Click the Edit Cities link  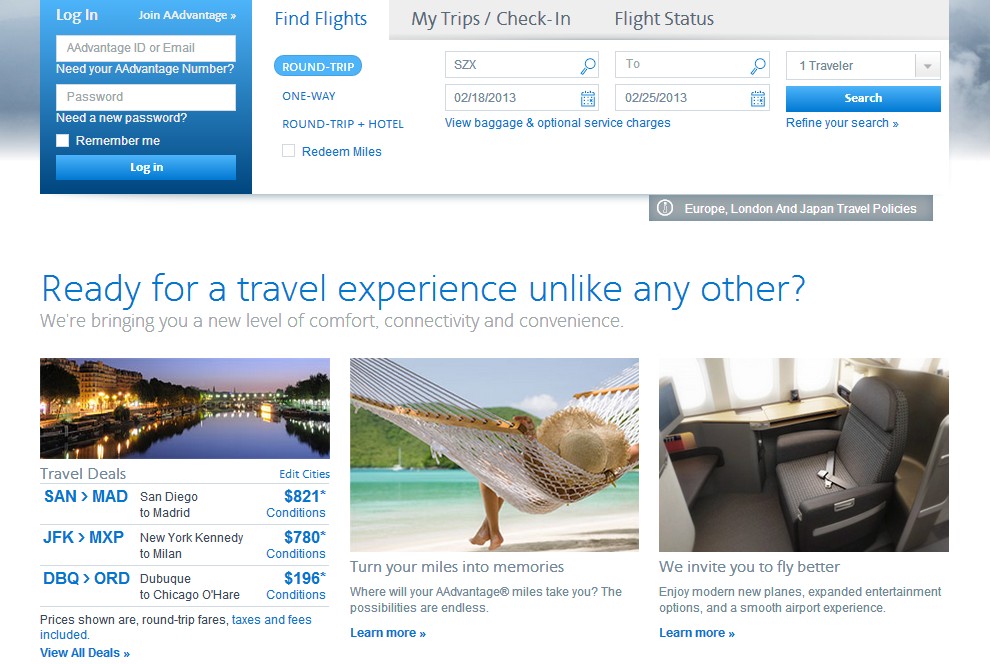coord(305,474)
